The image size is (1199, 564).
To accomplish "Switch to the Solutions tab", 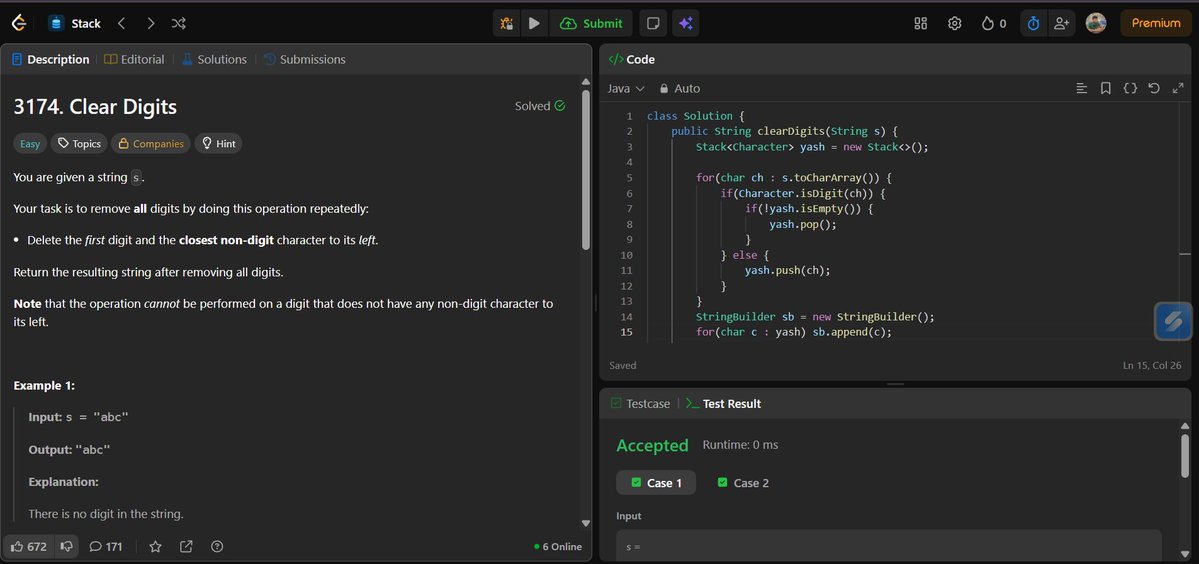I will click(x=214, y=60).
